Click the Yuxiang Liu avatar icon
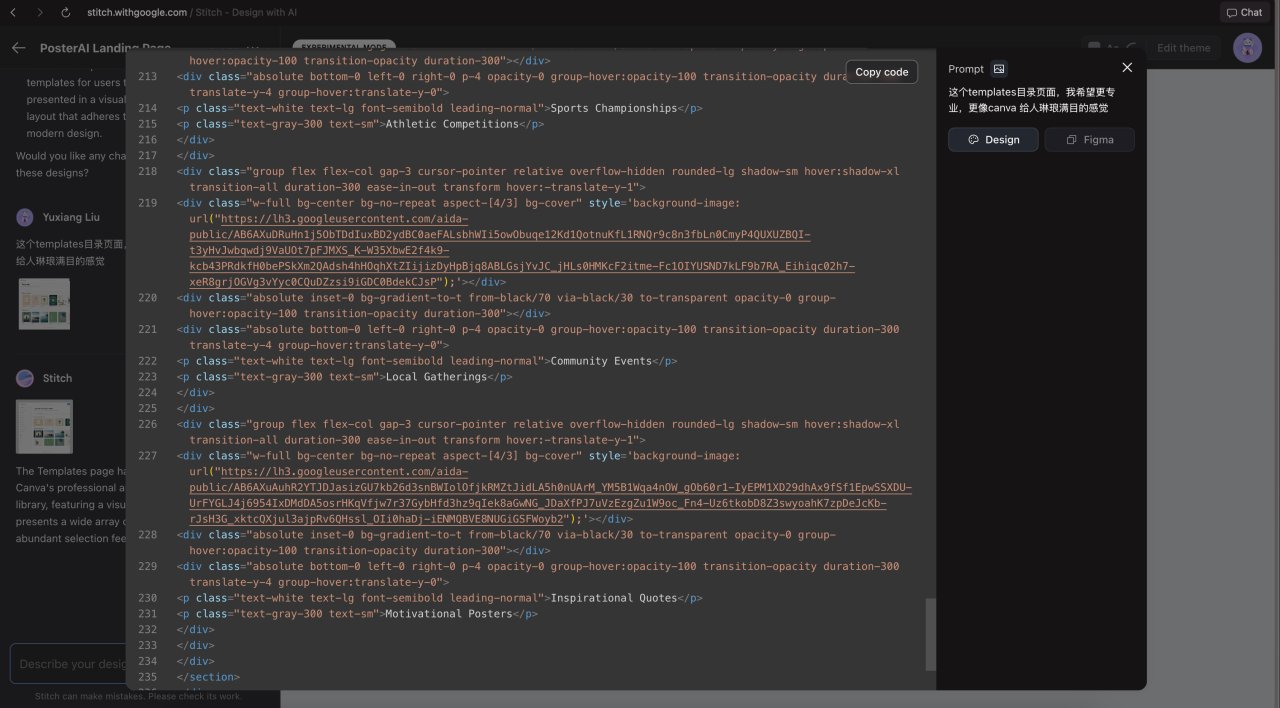This screenshot has height=708, width=1280. pyautogui.click(x=24, y=217)
